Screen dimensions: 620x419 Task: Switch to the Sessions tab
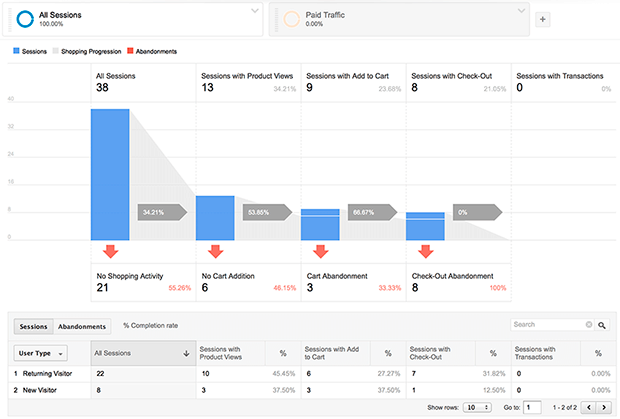pos(32,326)
